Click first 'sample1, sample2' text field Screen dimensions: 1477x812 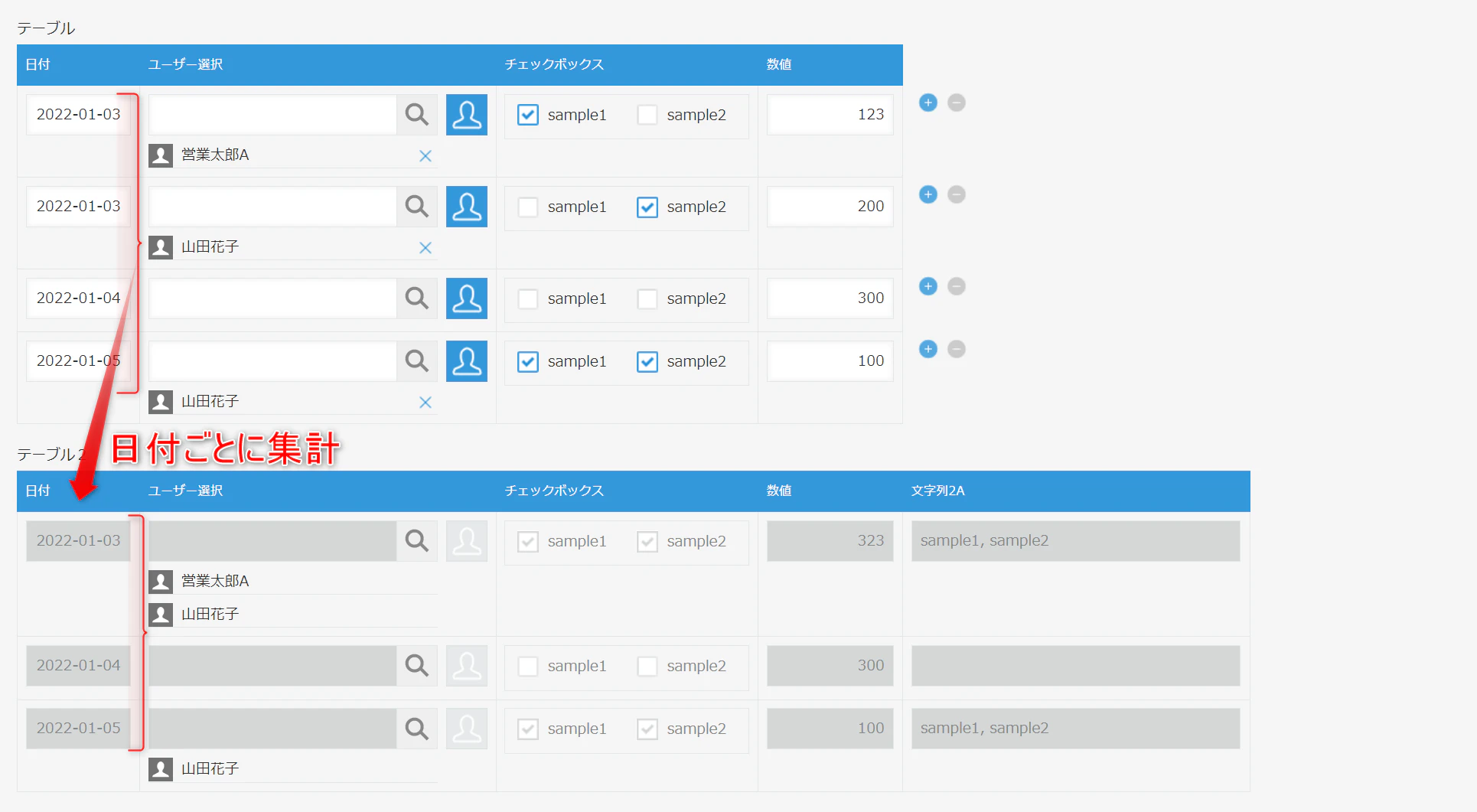pyautogui.click(x=1075, y=541)
